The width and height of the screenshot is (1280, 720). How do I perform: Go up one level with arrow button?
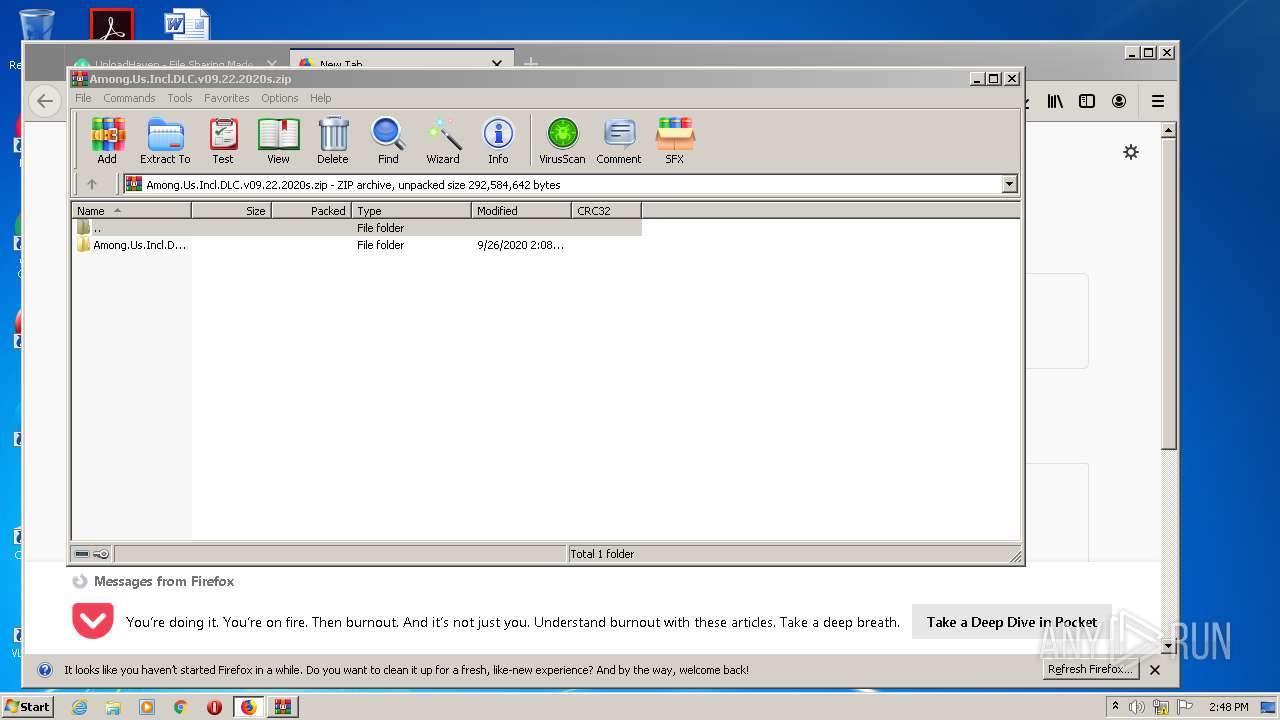92,184
